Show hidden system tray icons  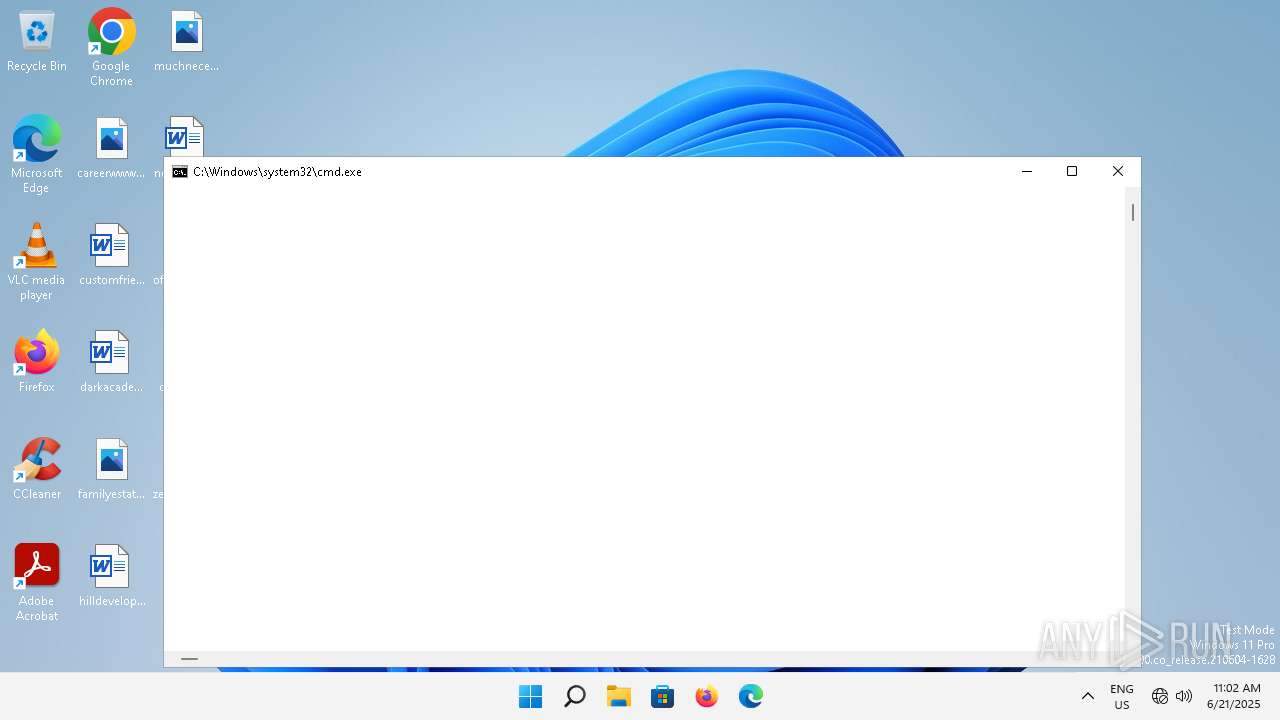pyautogui.click(x=1088, y=696)
